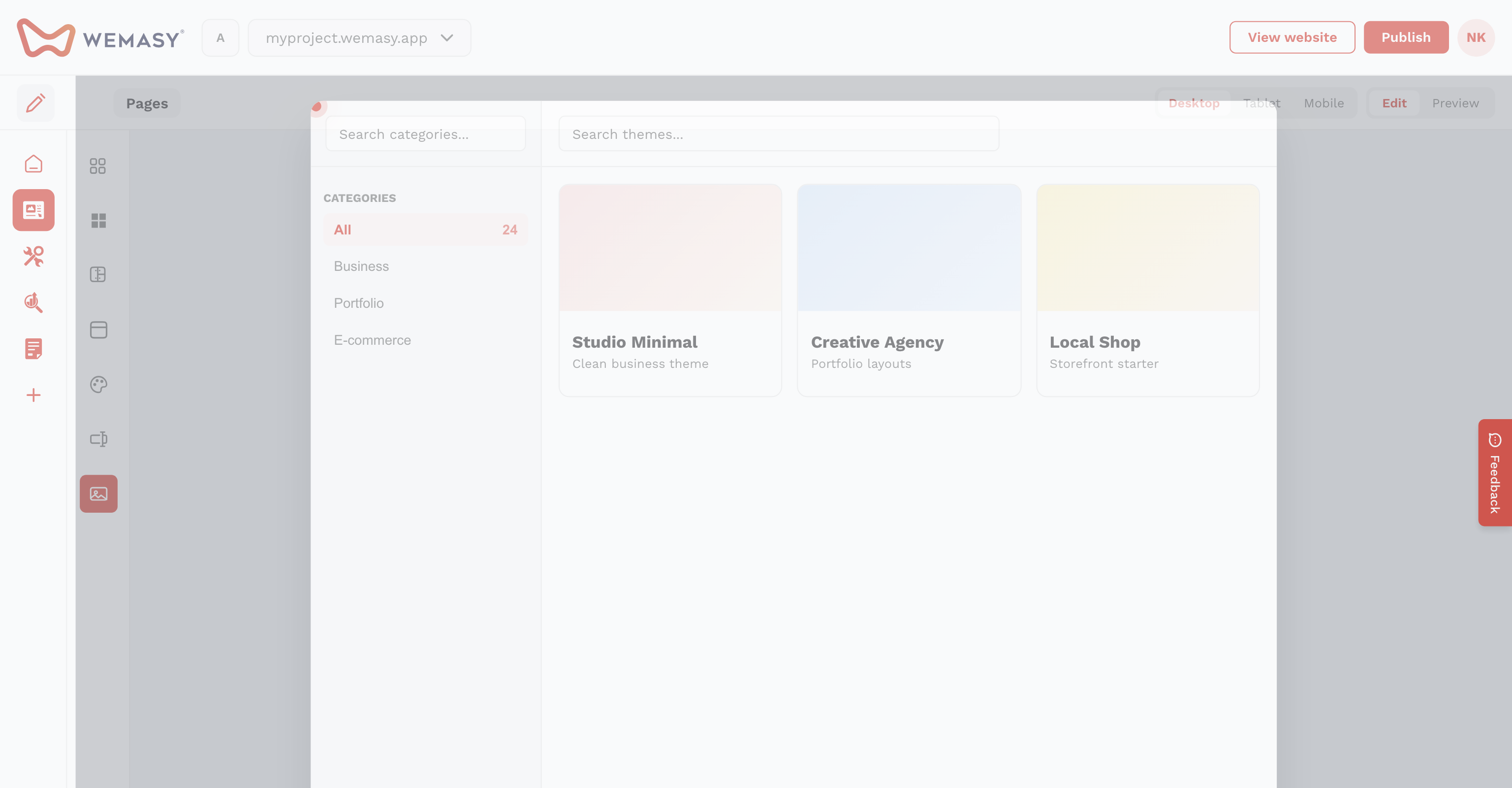The width and height of the screenshot is (1512, 788).
Task: Open the window section layout icon
Action: click(98, 329)
